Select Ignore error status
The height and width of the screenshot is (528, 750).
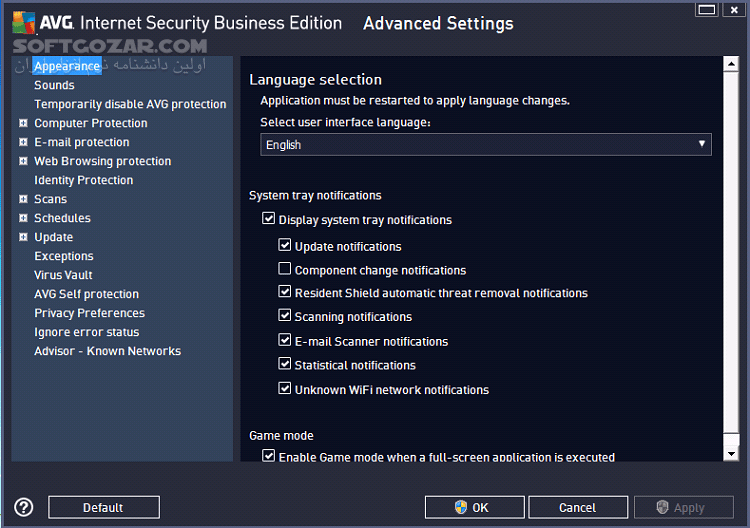(87, 332)
